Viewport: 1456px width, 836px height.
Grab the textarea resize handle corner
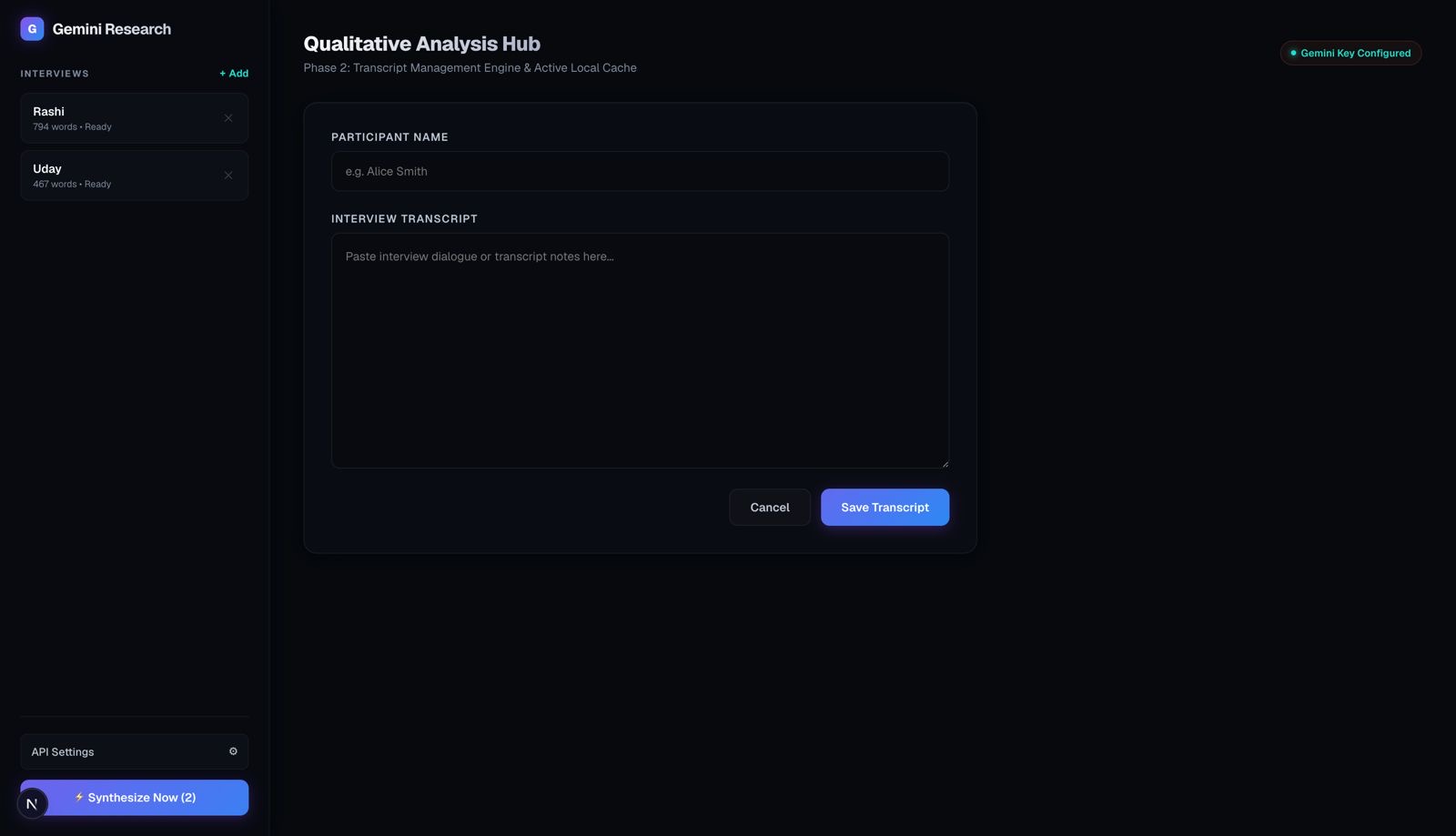pos(945,464)
